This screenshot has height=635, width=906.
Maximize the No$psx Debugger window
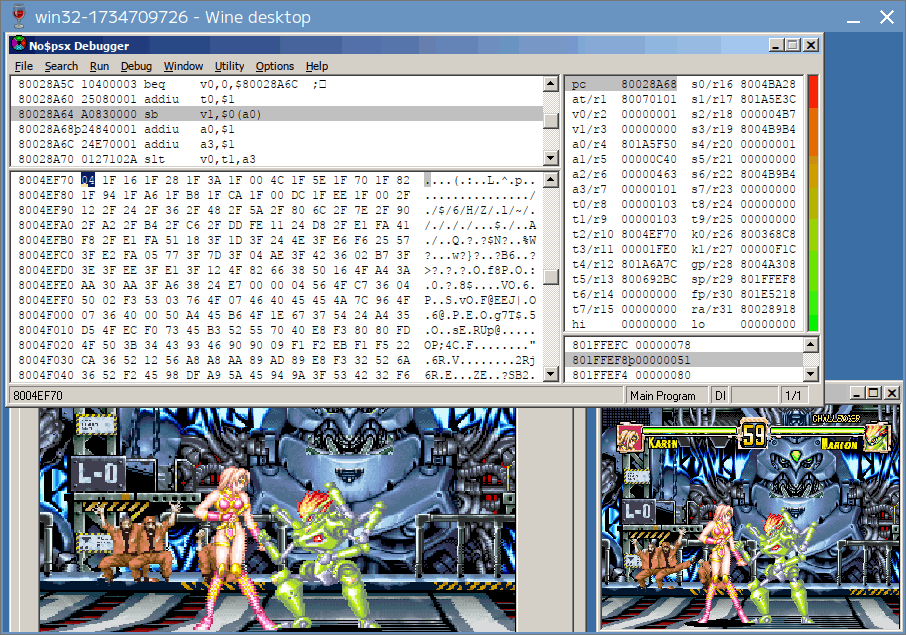click(793, 45)
